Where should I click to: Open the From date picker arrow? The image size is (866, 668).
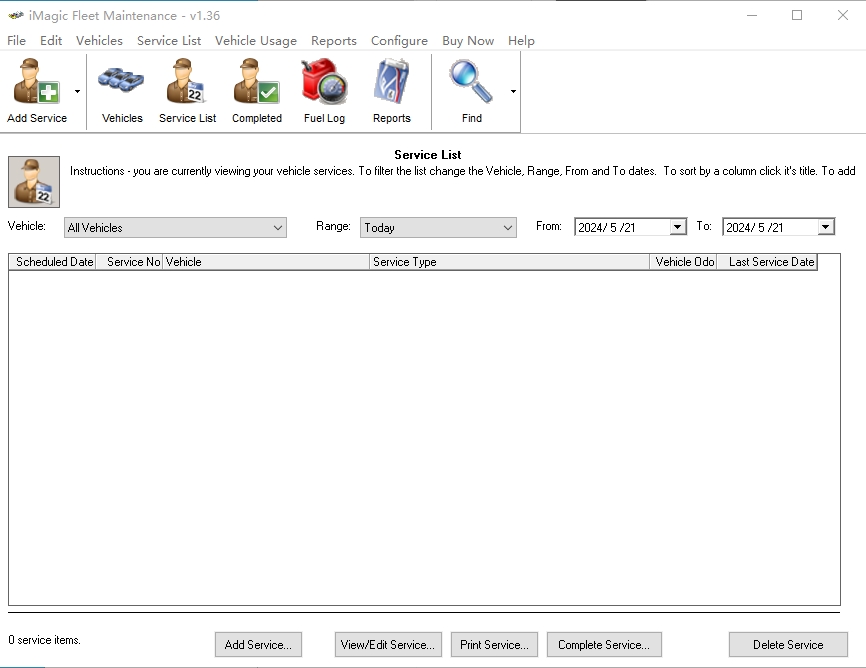(677, 227)
